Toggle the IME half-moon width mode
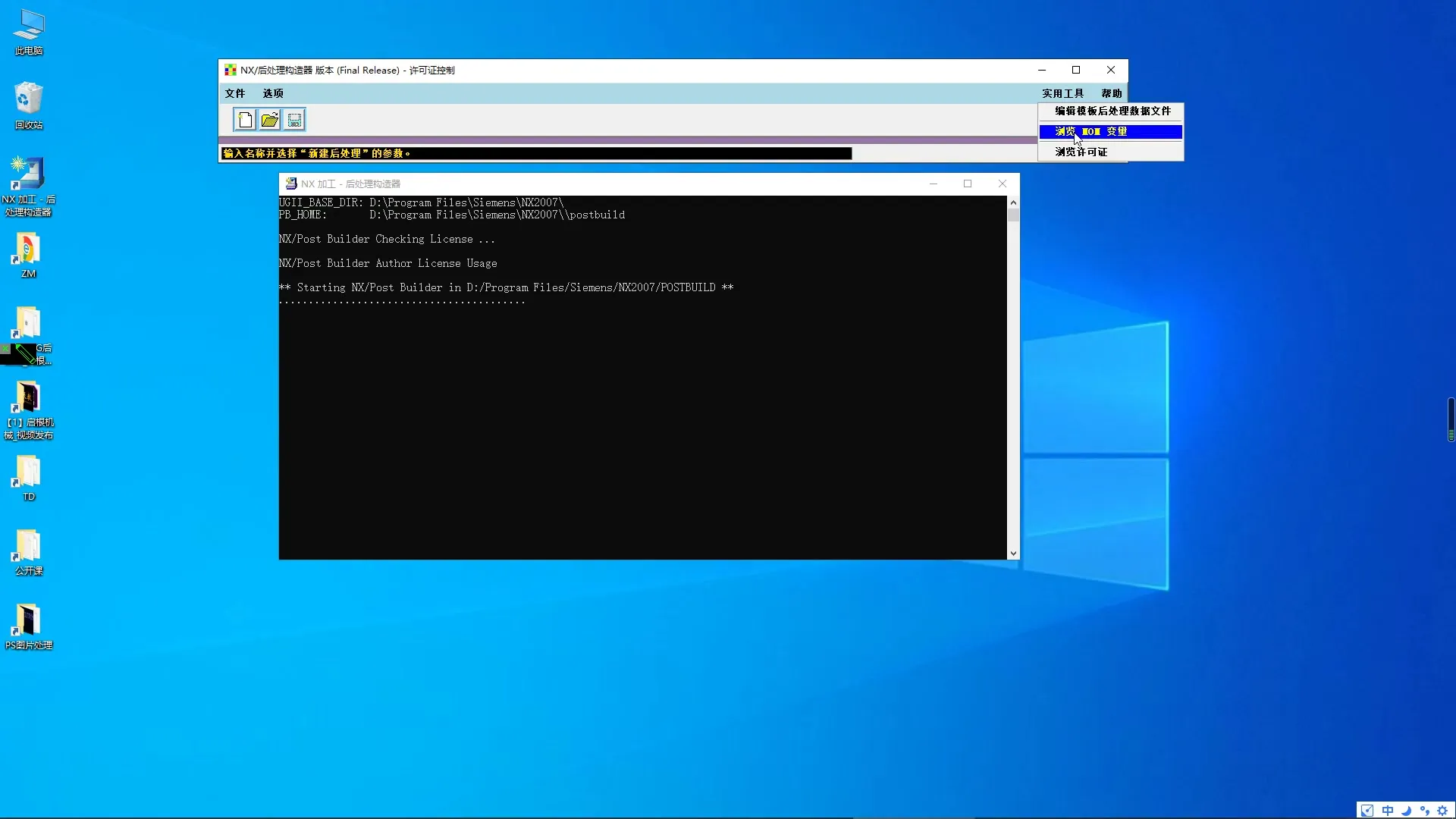 click(x=1406, y=811)
